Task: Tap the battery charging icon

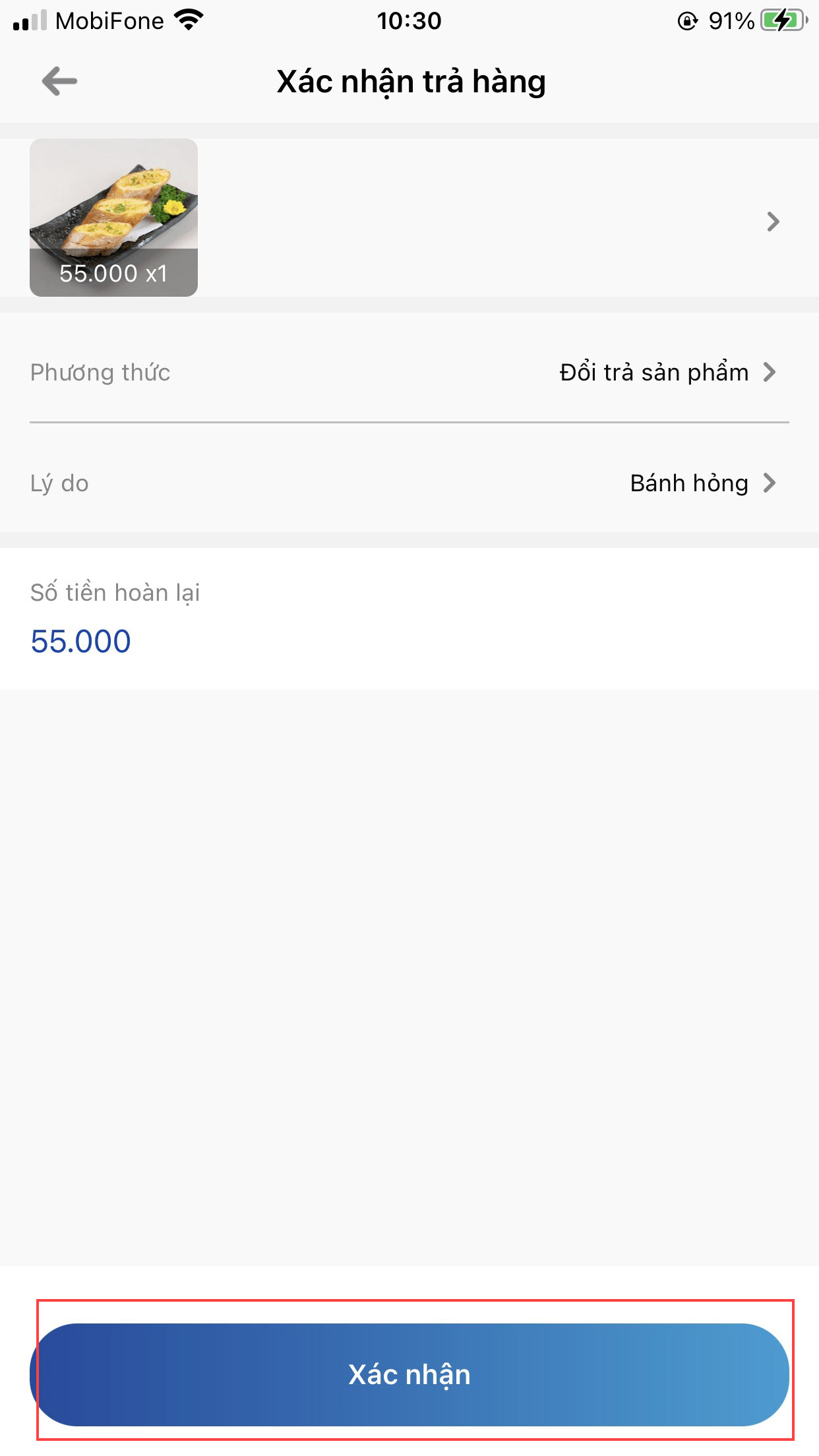Action: point(783,21)
